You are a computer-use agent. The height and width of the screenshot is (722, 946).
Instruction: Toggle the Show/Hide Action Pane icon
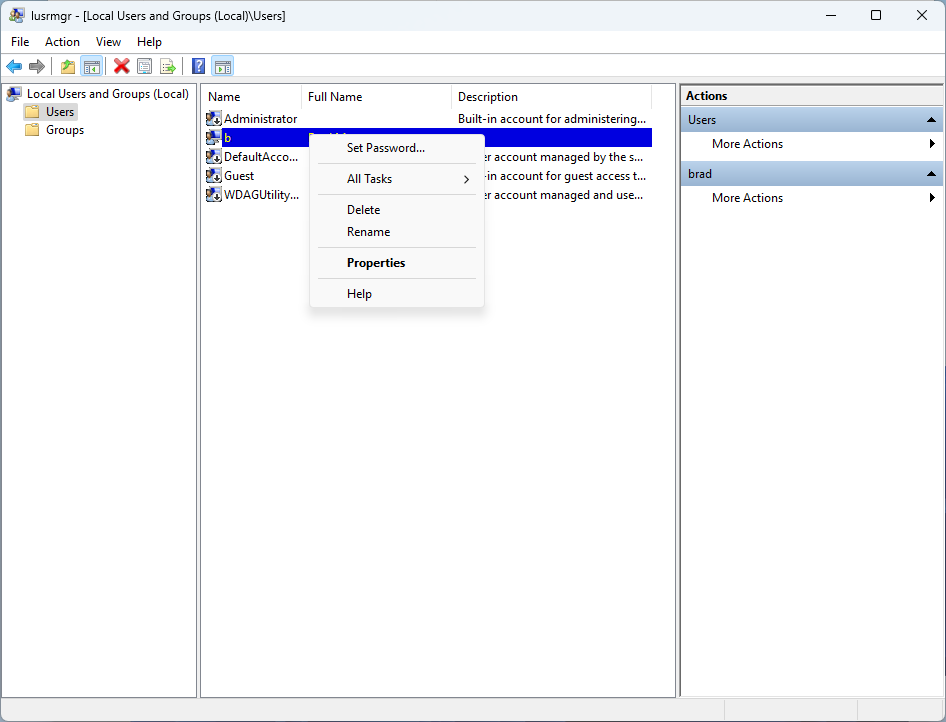222,66
